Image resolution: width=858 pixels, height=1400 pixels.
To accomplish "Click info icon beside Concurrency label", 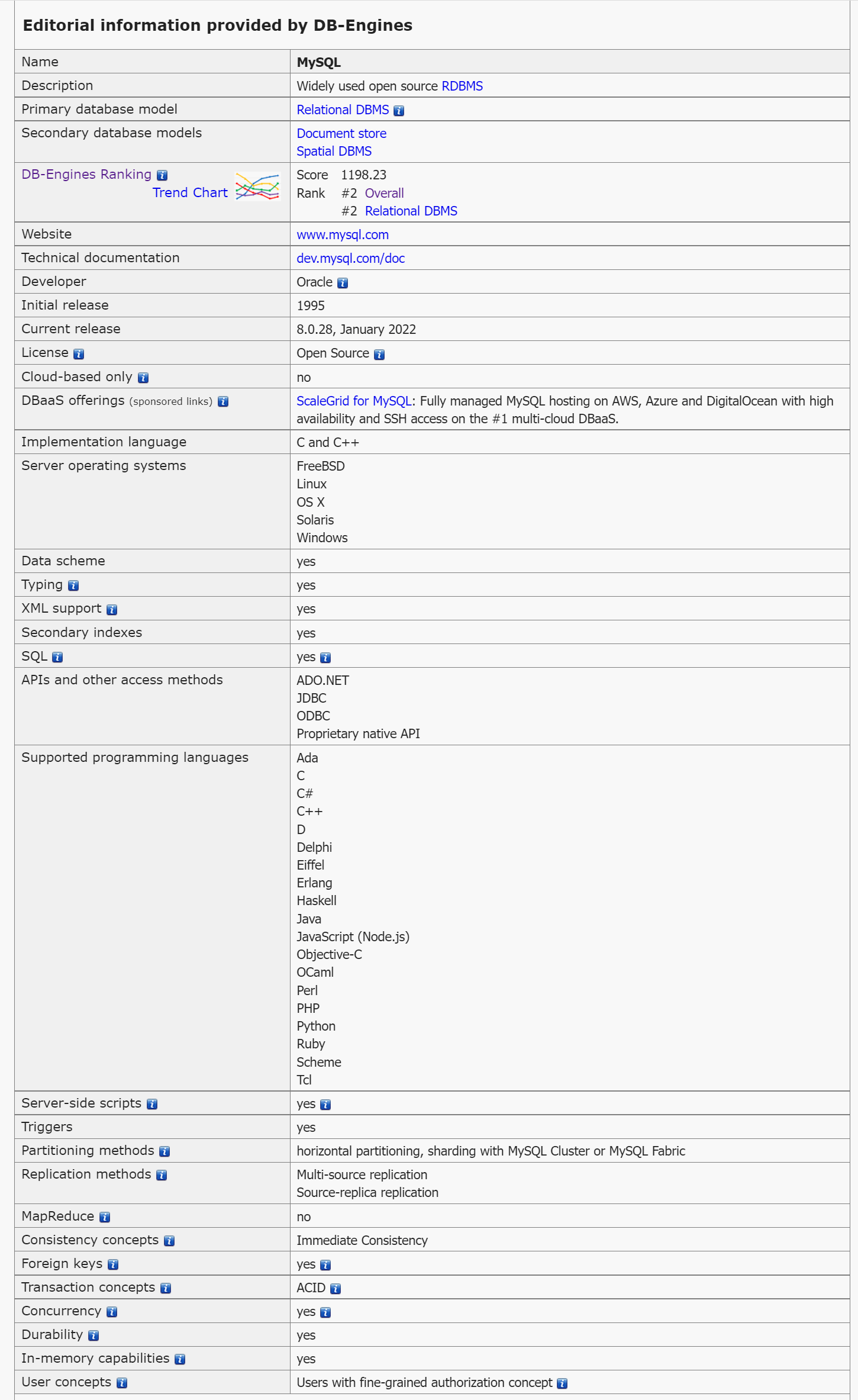I will [x=112, y=1312].
